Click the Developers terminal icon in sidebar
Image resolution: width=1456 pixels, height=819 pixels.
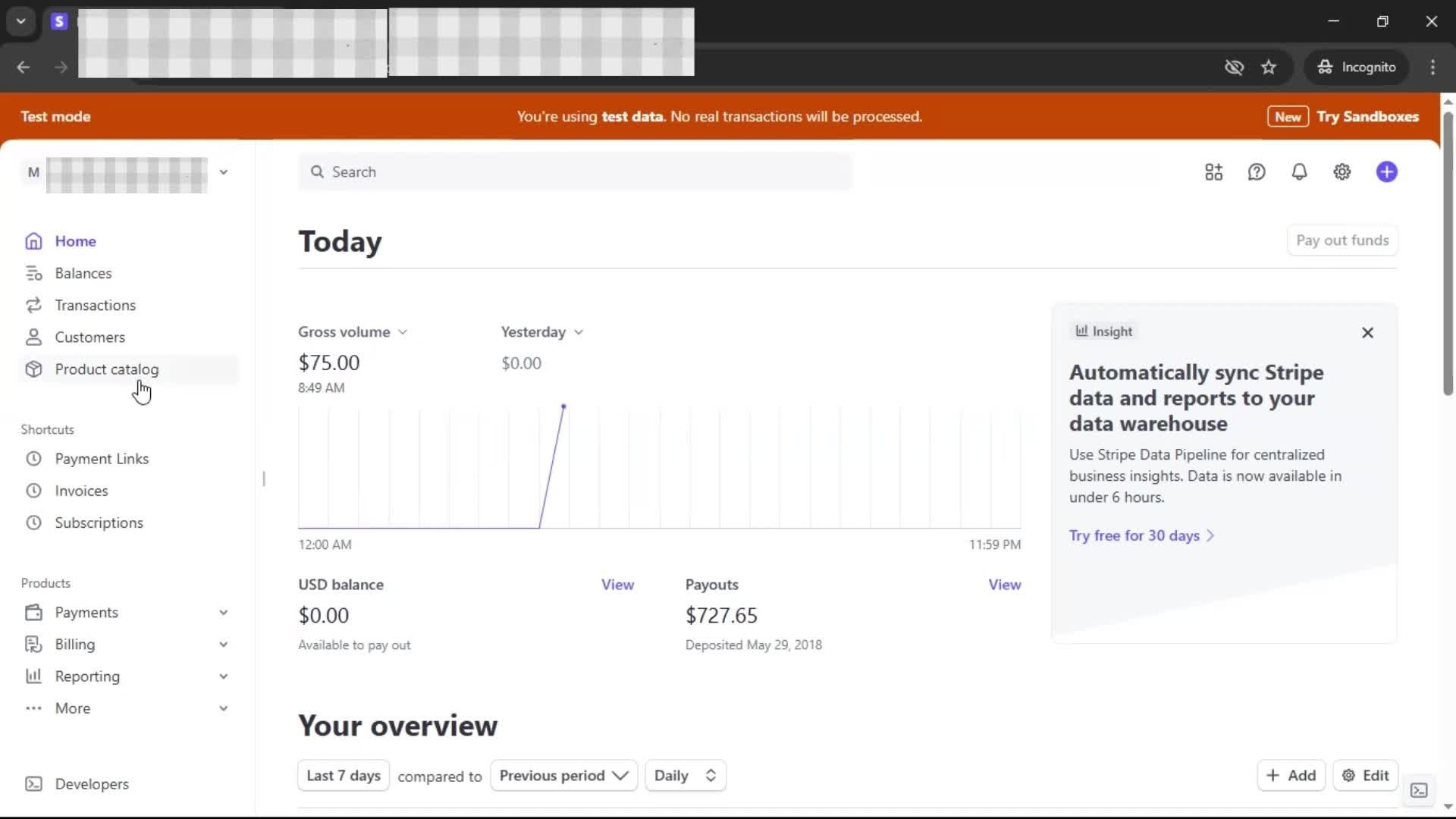[x=33, y=784]
